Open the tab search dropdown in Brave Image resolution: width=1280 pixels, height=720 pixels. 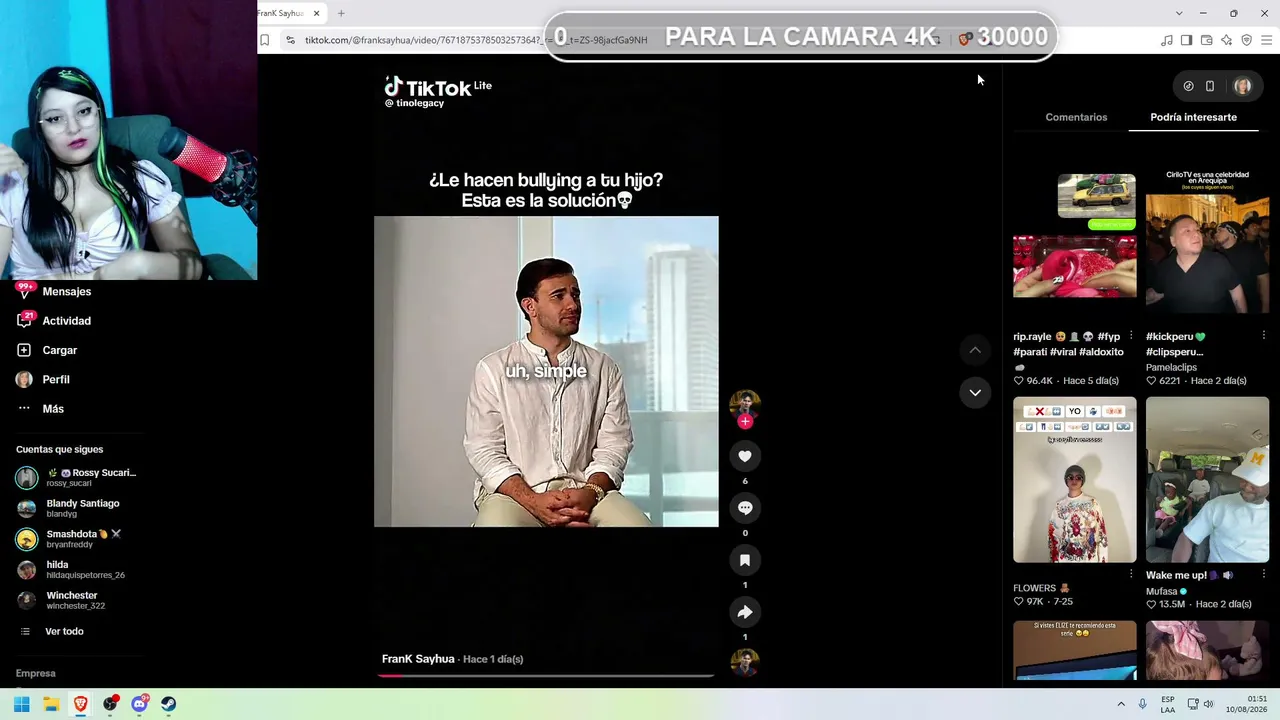click(x=1179, y=13)
